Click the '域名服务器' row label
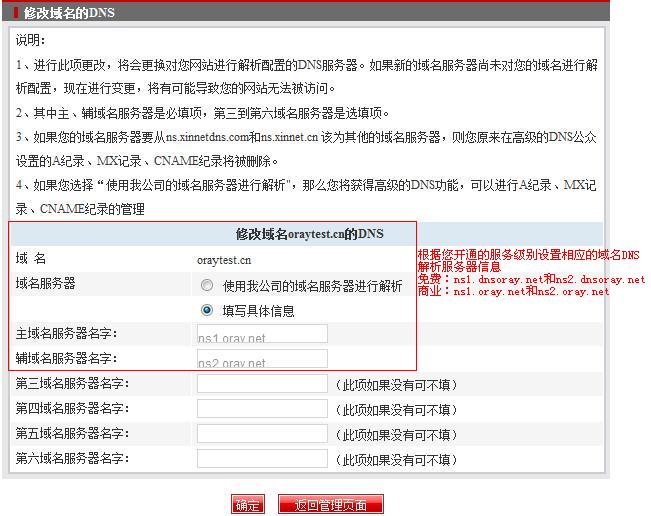Viewport: 651px width, 516px height. [x=46, y=284]
